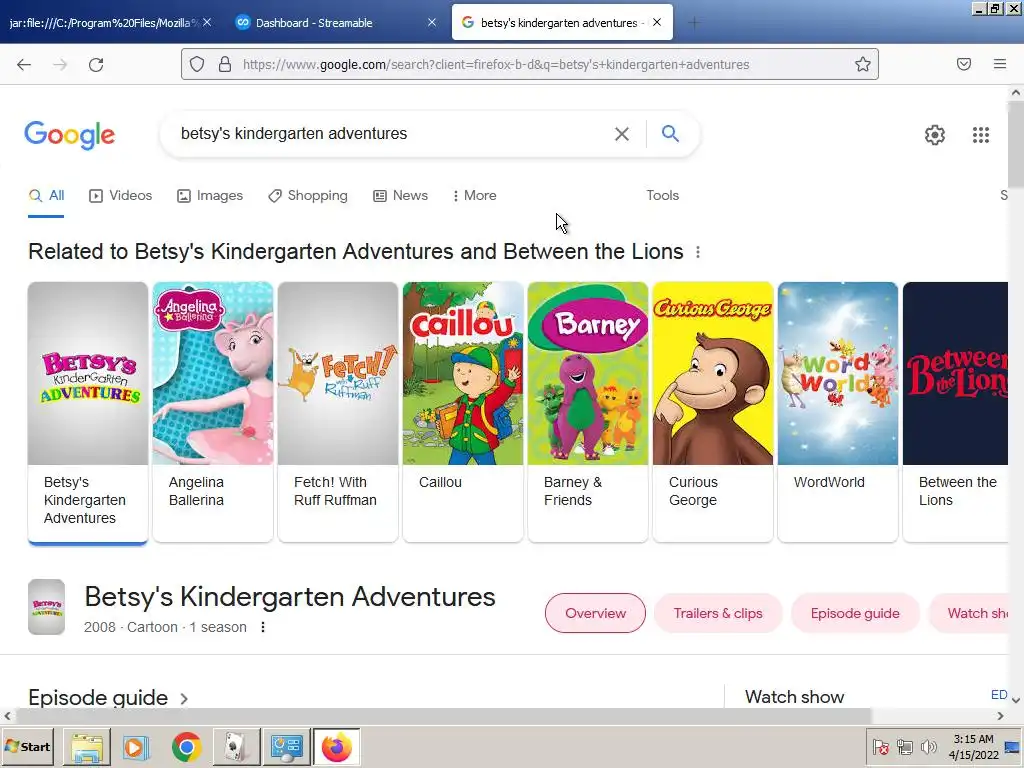Switch to the Dashboard - Streamable tab

click(x=335, y=23)
